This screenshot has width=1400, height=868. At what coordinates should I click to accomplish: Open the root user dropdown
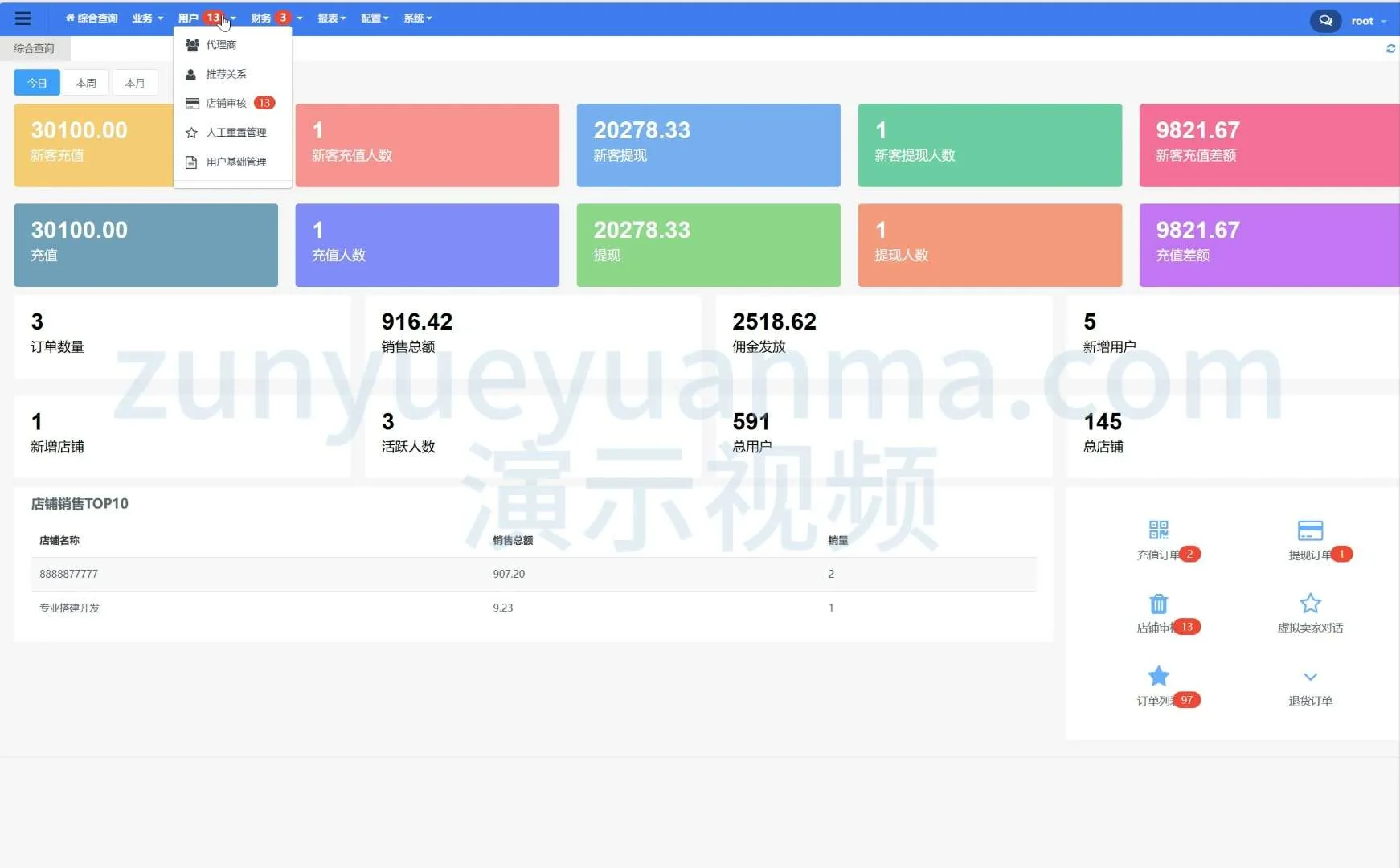pyautogui.click(x=1368, y=21)
